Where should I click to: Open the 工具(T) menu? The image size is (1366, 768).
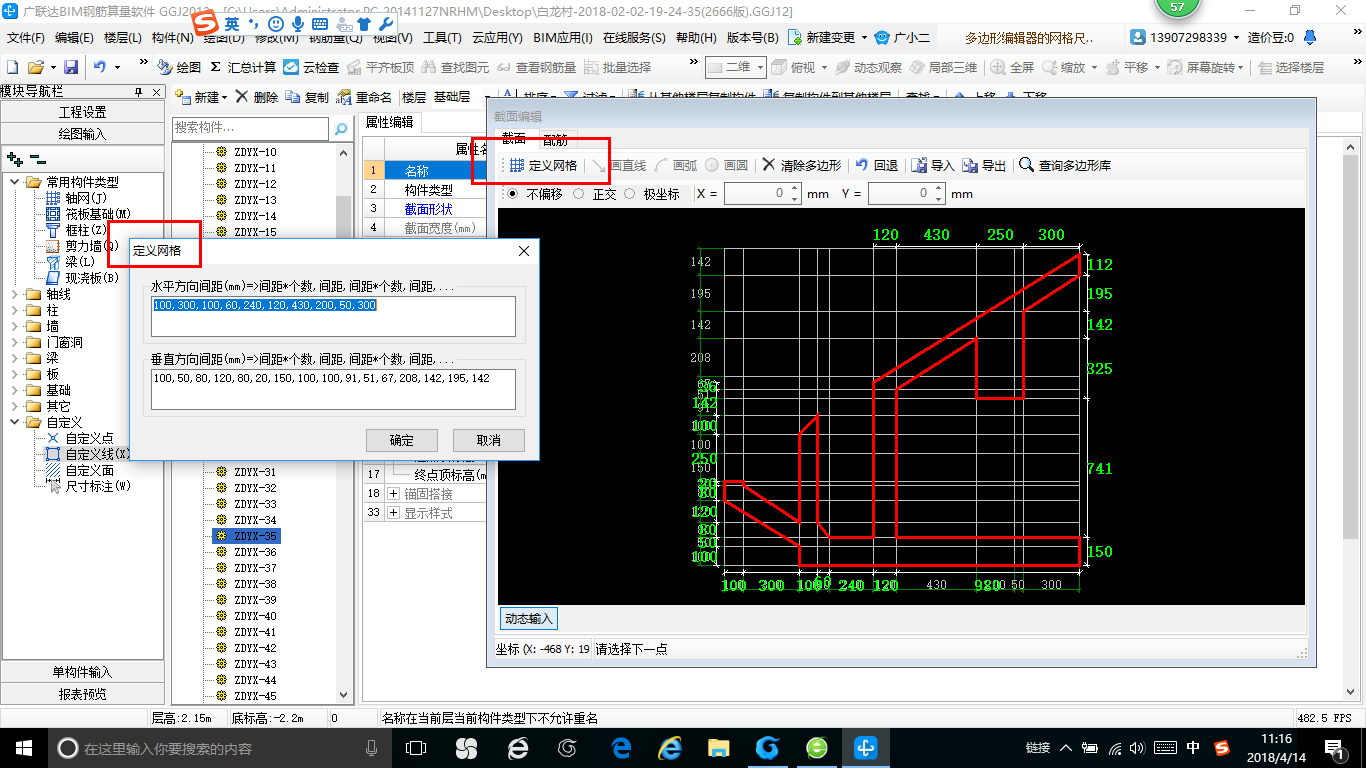click(442, 38)
